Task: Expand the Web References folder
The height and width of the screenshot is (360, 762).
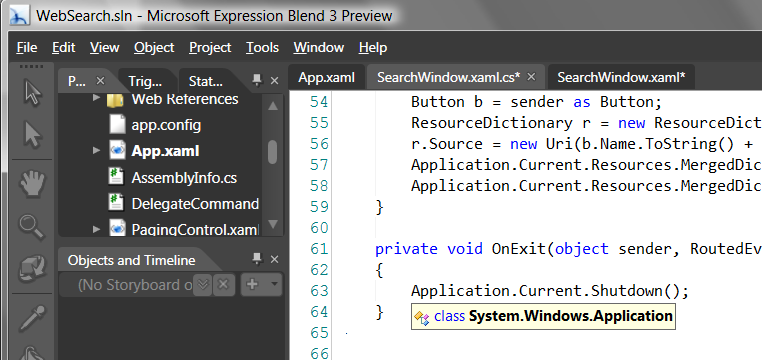Action: 96,99
